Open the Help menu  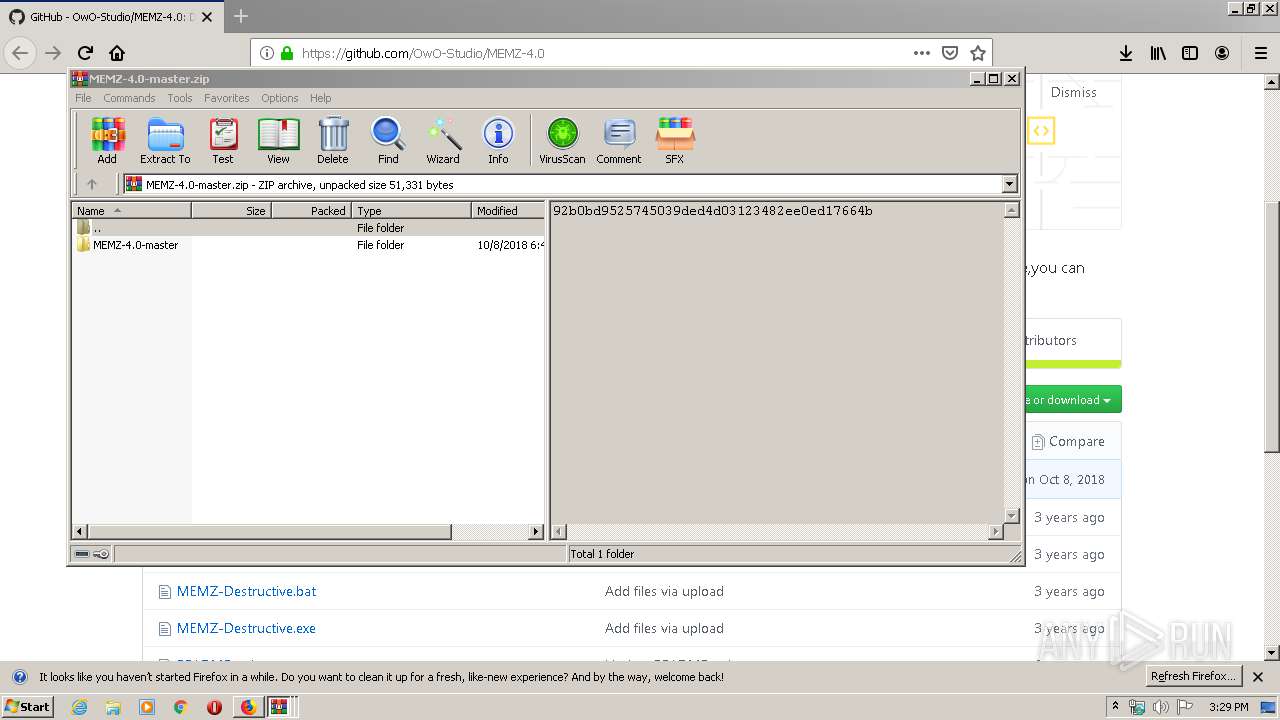tap(320, 98)
